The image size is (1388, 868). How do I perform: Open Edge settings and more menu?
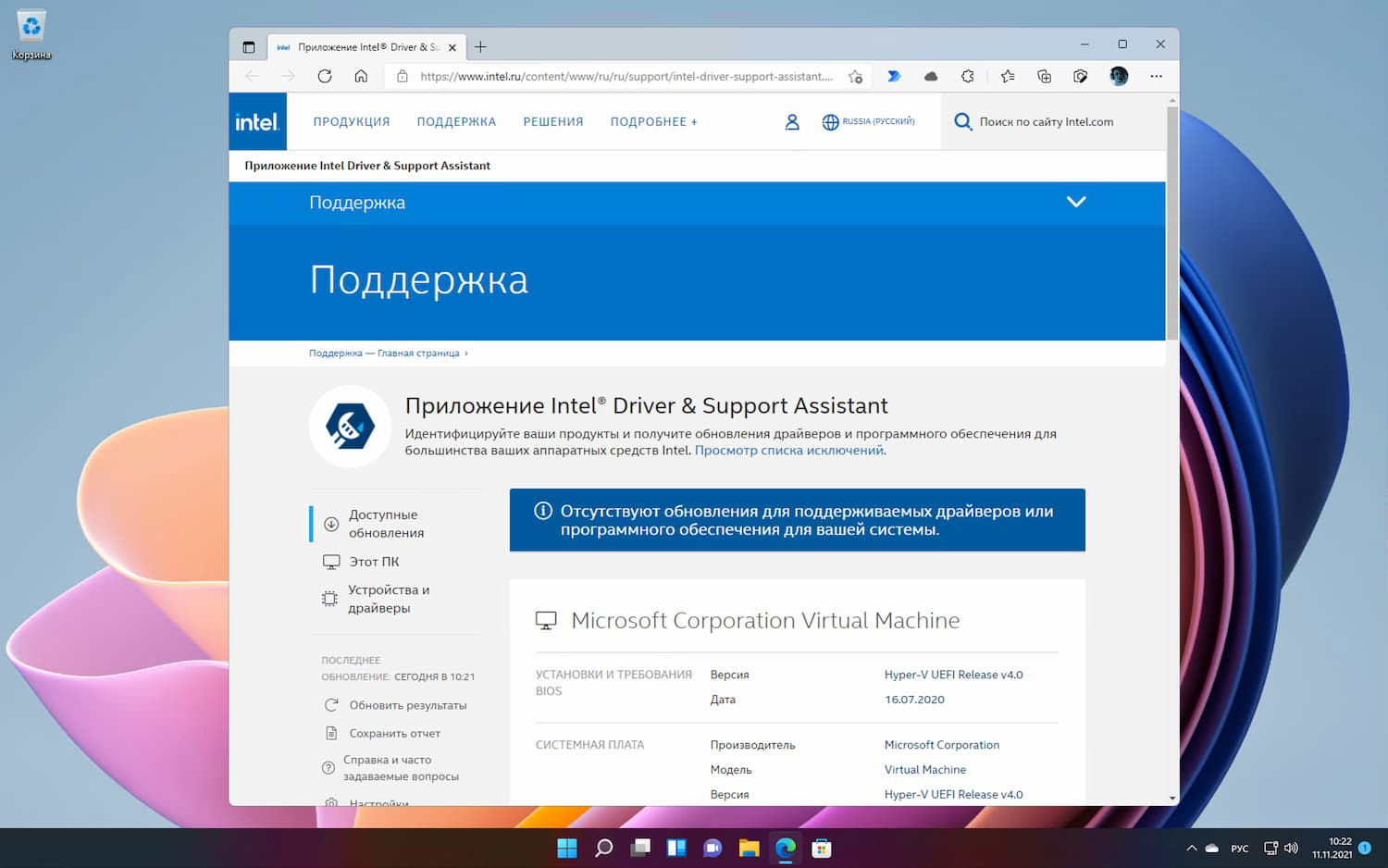[x=1157, y=77]
